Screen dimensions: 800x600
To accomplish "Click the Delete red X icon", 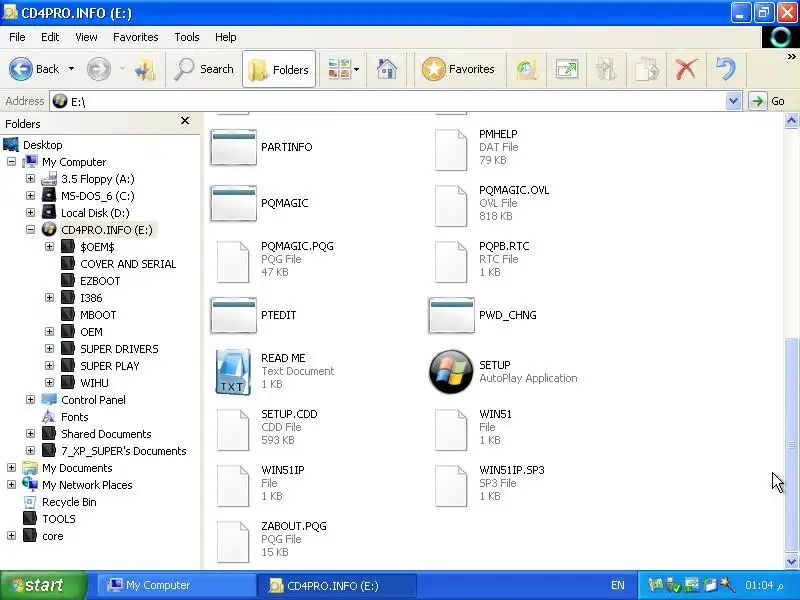I will click(x=686, y=69).
